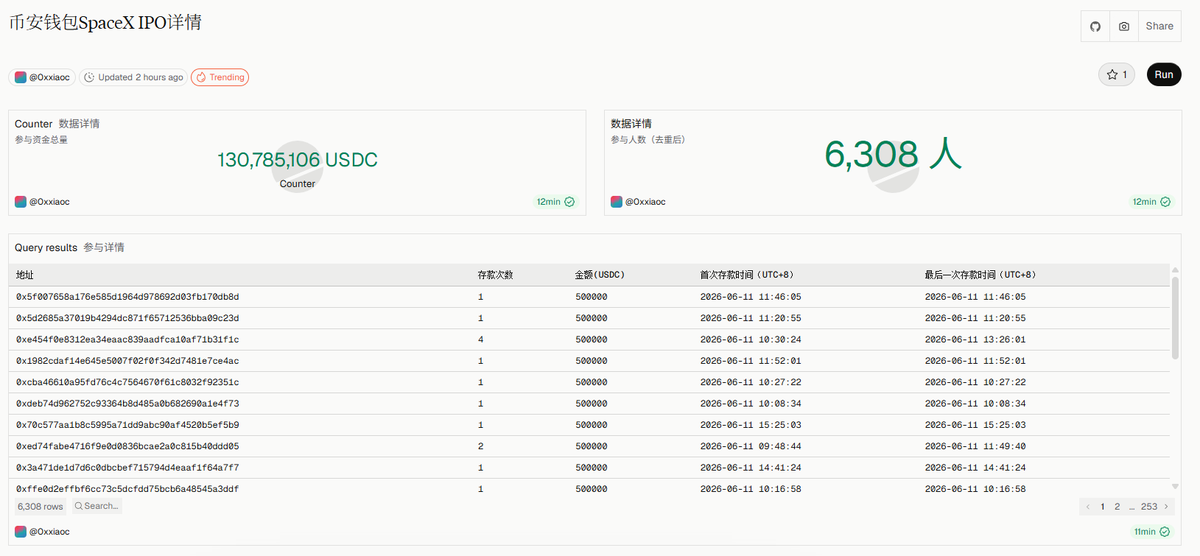1200x556 pixels.
Task: Click the Trending flame badge
Action: tap(220, 77)
